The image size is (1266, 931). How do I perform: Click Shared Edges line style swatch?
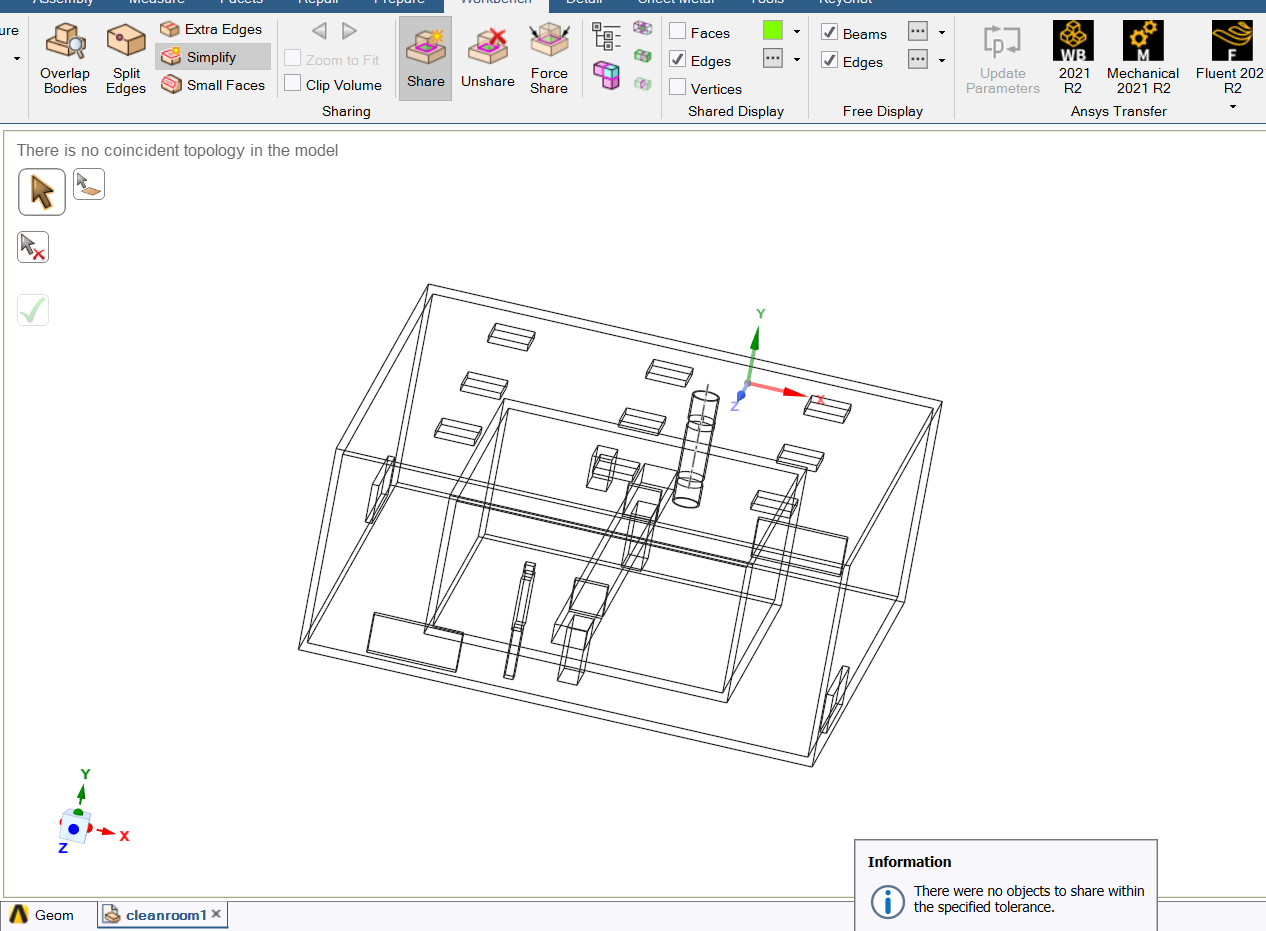pyautogui.click(x=773, y=59)
